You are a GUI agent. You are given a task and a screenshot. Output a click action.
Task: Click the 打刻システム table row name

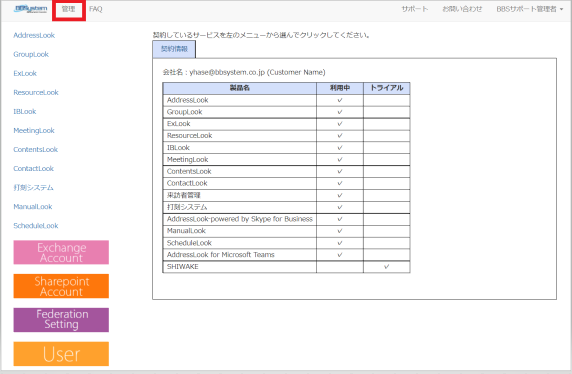tap(187, 207)
